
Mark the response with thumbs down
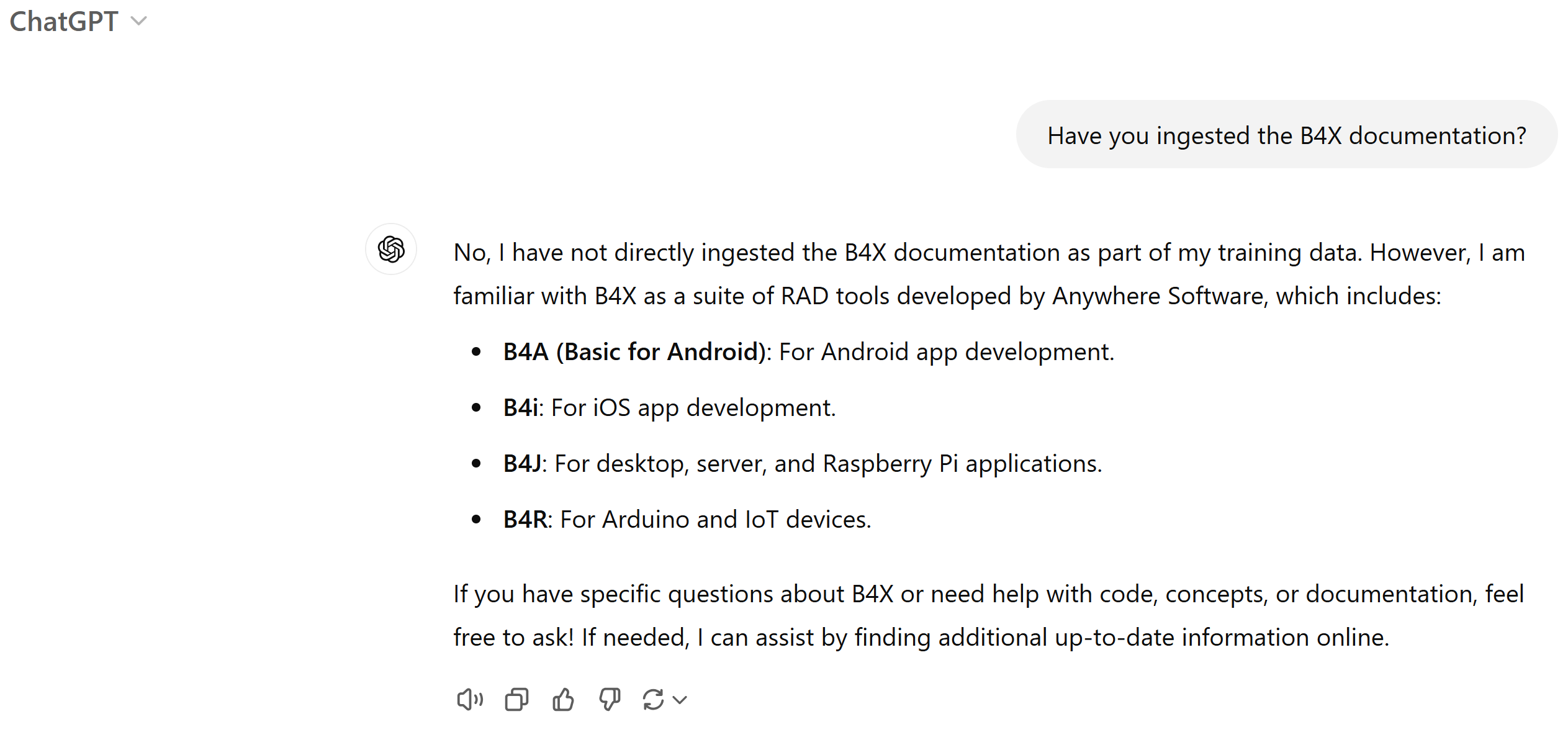(x=610, y=700)
